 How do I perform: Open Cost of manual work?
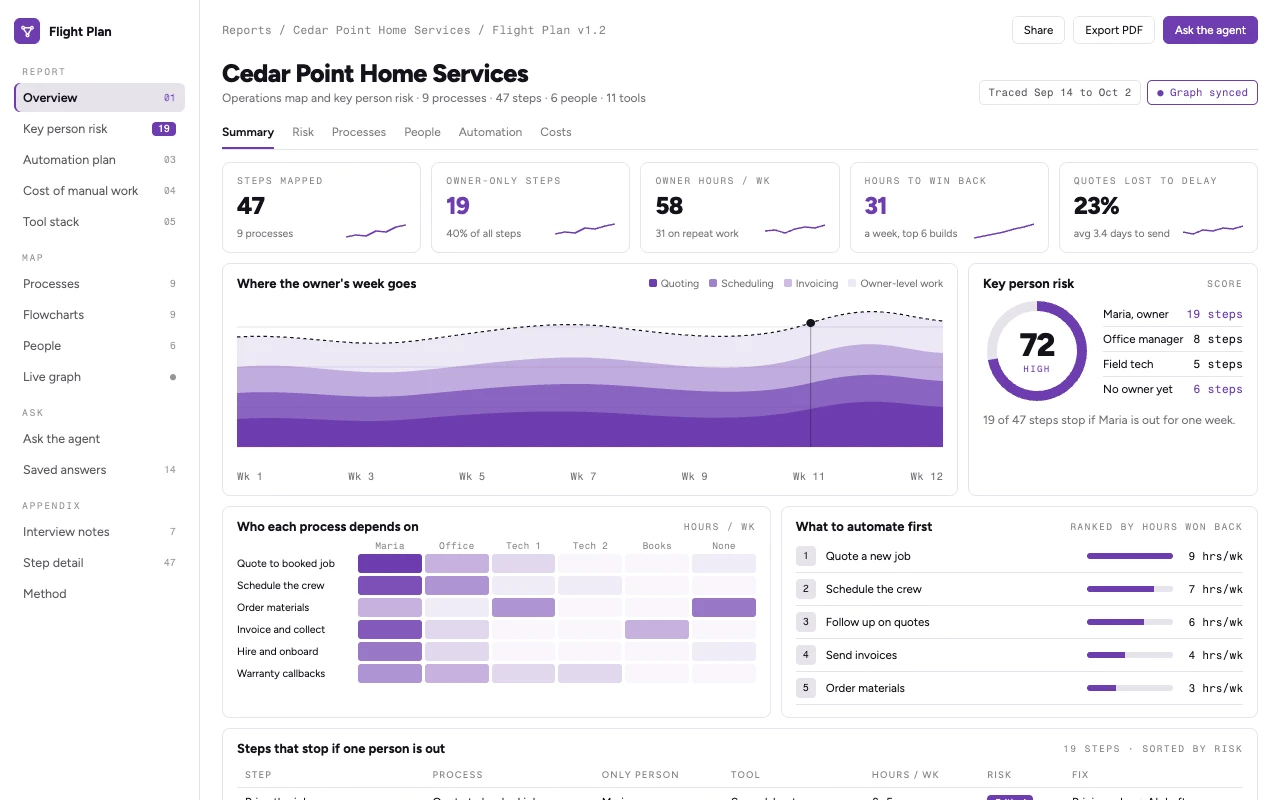coord(100,191)
